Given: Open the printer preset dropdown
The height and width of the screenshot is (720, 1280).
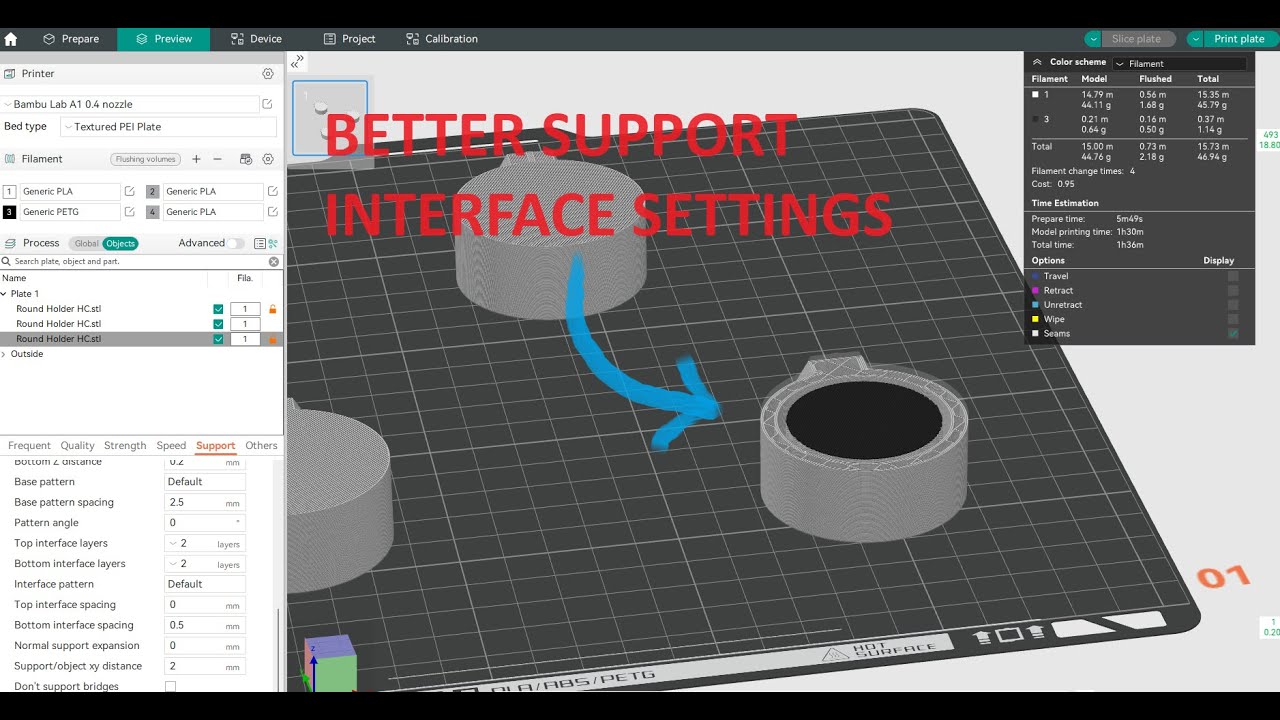Looking at the screenshot, I should (x=130, y=104).
